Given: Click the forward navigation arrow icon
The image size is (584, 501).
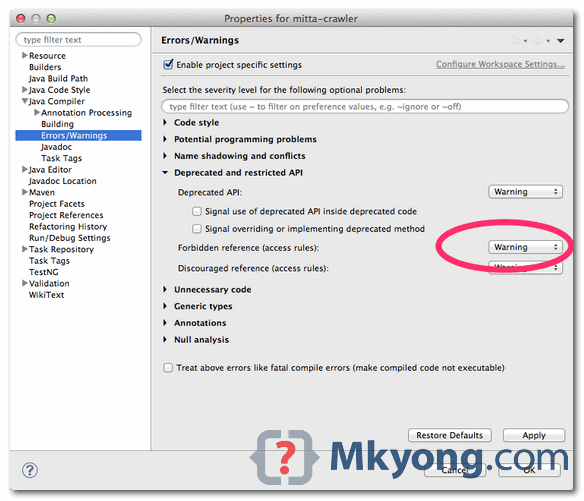Looking at the screenshot, I should (x=538, y=40).
